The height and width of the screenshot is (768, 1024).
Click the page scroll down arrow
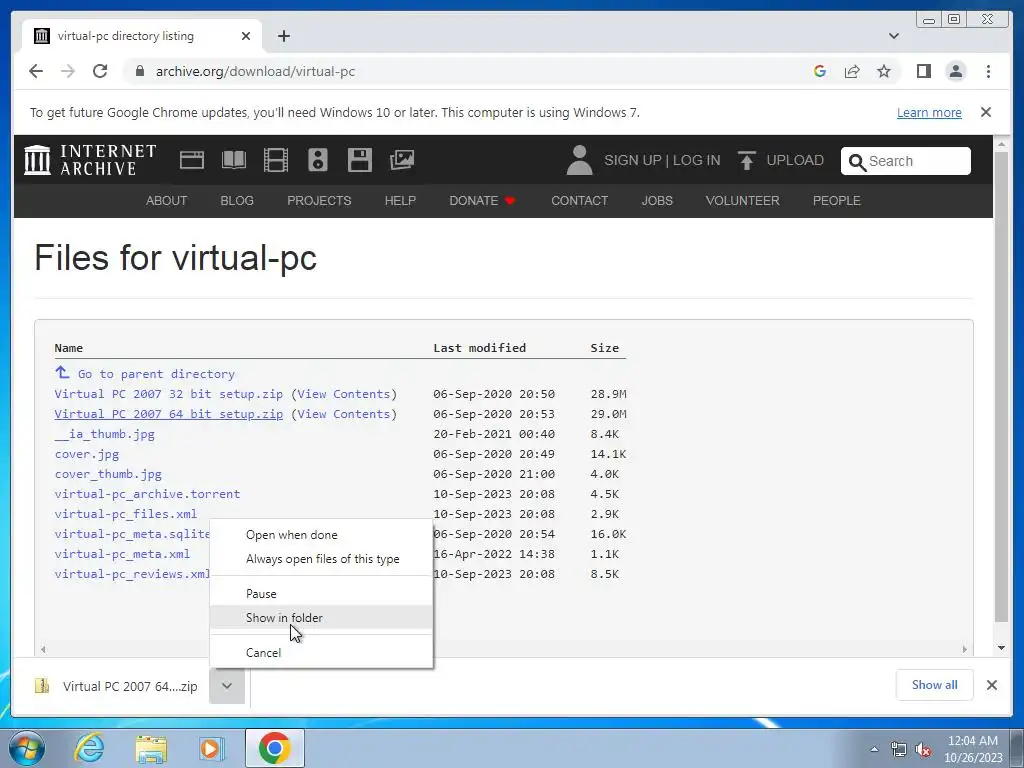(x=1001, y=648)
